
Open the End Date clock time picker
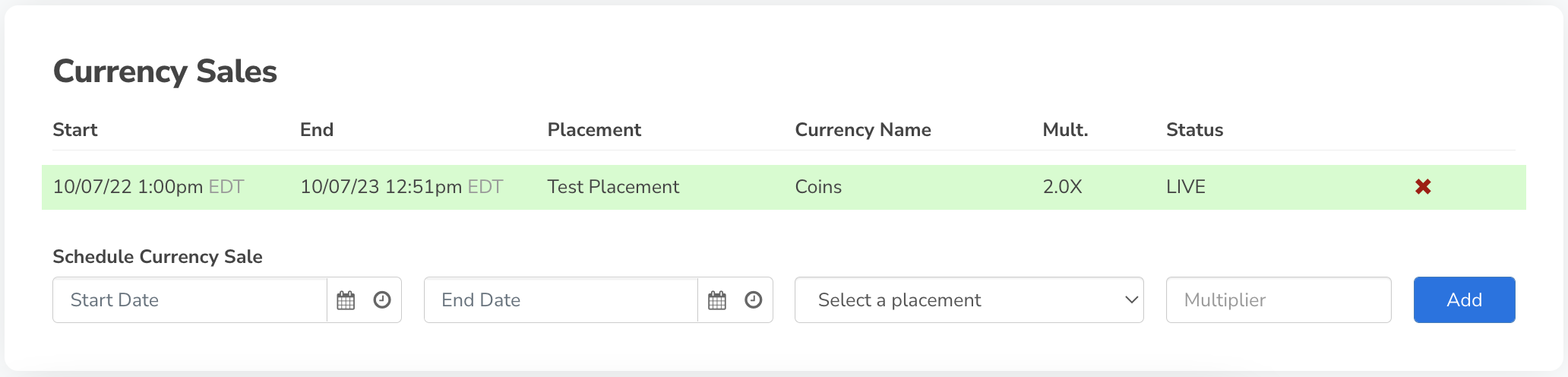tap(754, 300)
